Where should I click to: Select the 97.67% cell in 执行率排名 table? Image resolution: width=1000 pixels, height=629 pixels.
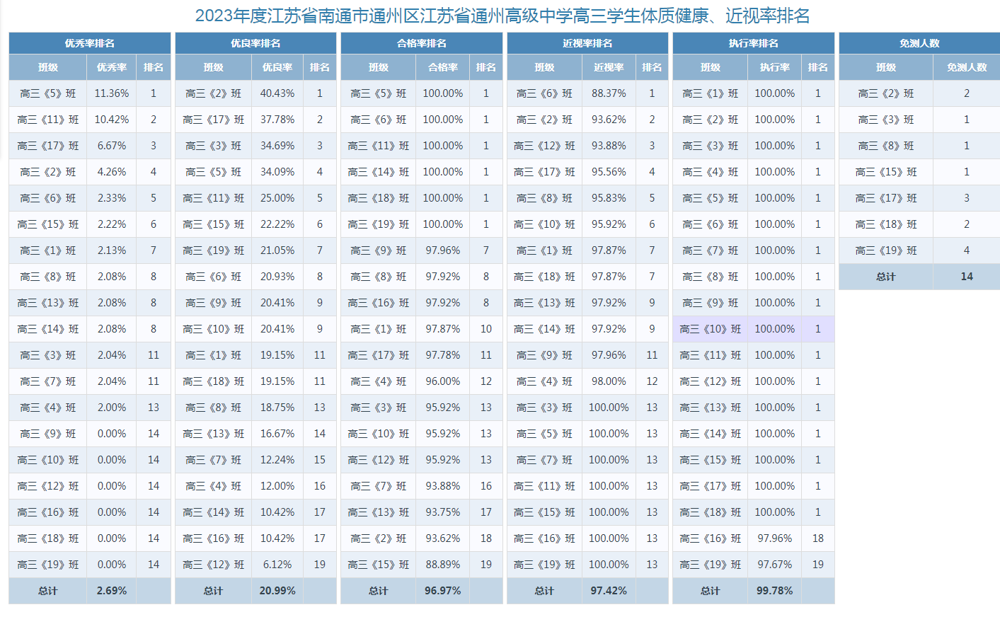coord(775,565)
